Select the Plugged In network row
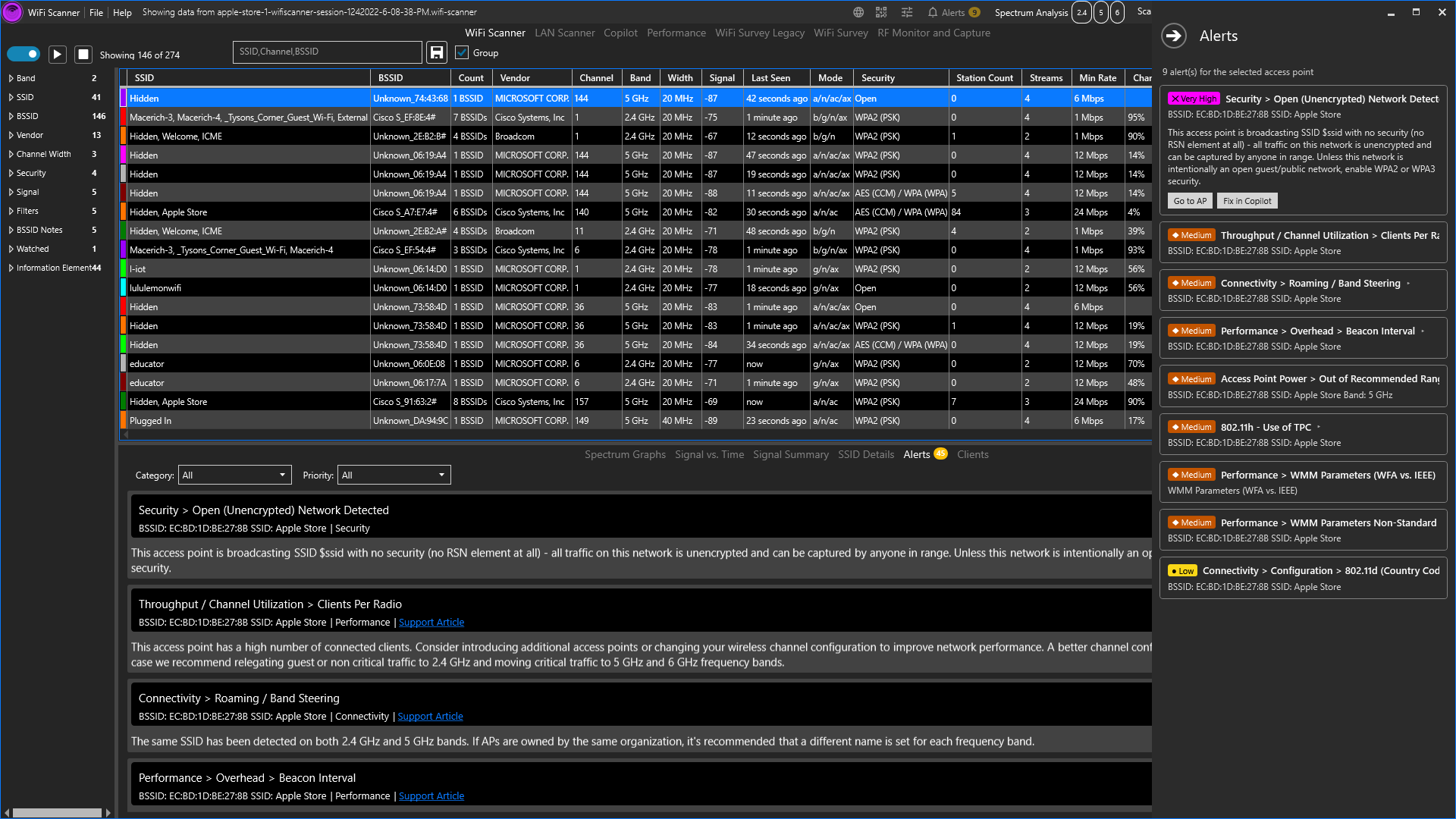Viewport: 1456px width, 819px height. 635,421
